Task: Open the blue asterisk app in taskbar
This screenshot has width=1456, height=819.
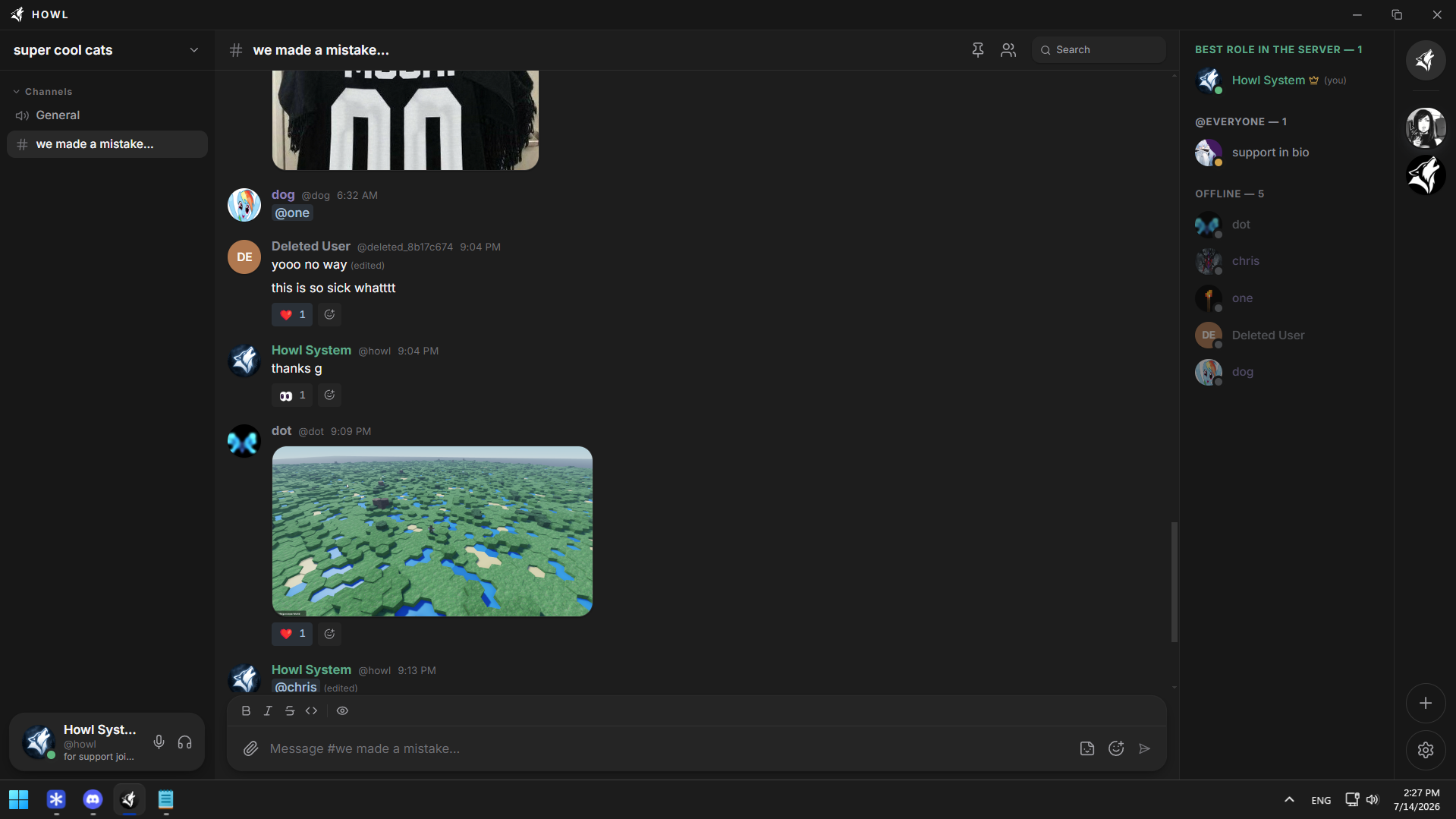Action: click(56, 799)
